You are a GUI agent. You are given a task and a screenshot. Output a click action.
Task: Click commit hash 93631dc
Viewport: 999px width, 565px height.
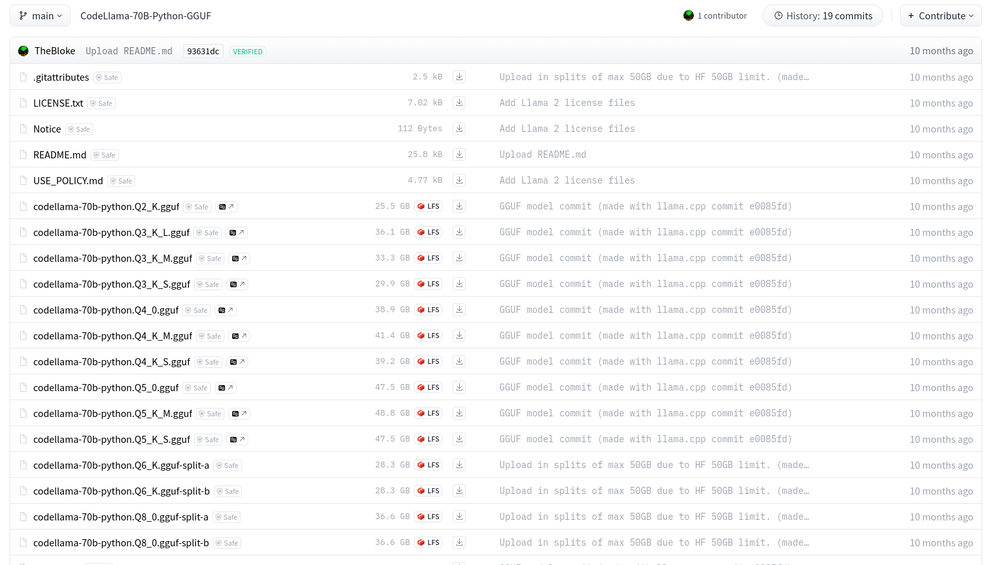pyautogui.click(x=203, y=52)
